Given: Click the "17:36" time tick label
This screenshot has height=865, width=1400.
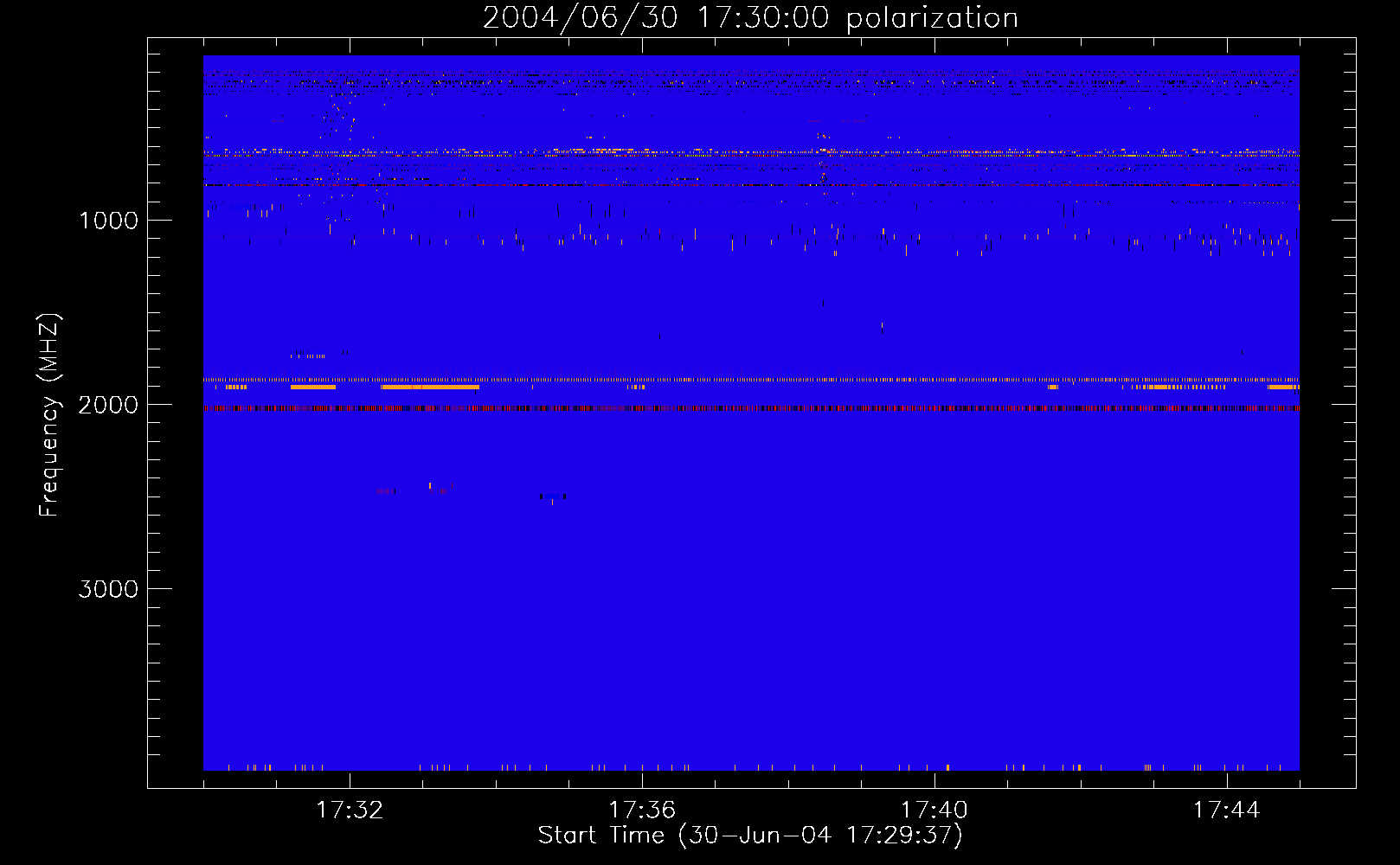Looking at the screenshot, I should click(x=642, y=811).
